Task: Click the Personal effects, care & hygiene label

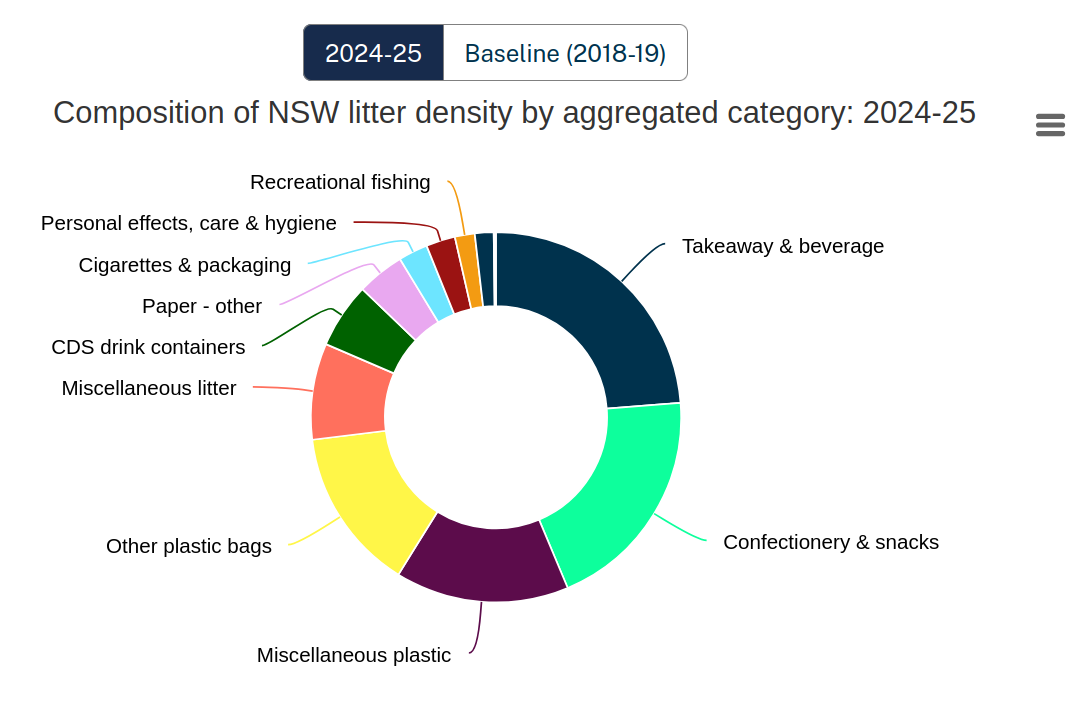Action: coord(189,223)
